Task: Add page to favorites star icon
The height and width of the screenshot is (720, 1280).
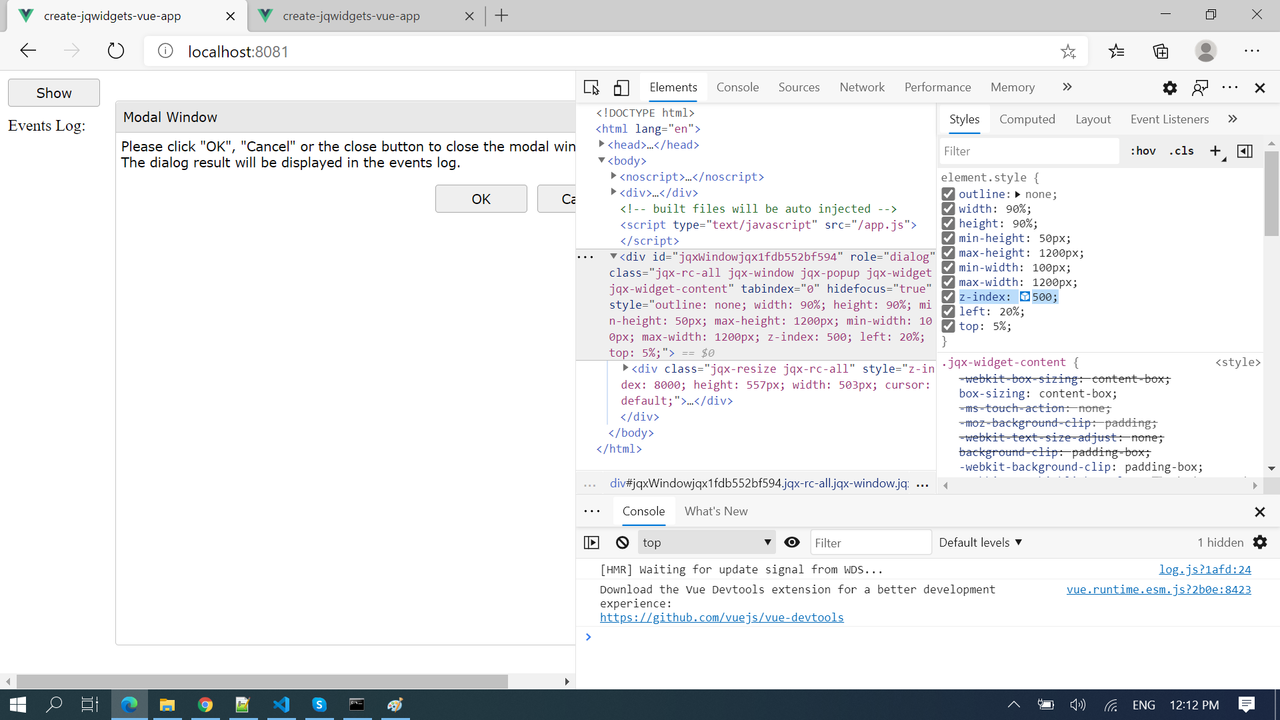Action: click(1068, 51)
